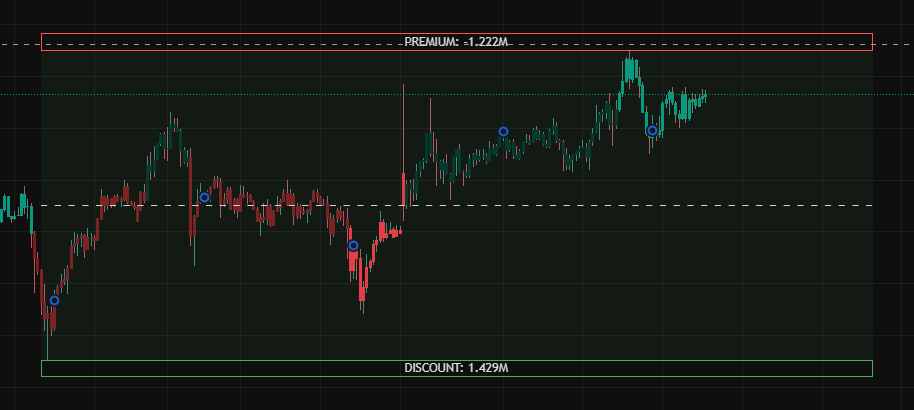The image size is (914, 410).
Task: Click the DISCOUNT: 1.429M label
Action: [457, 368]
